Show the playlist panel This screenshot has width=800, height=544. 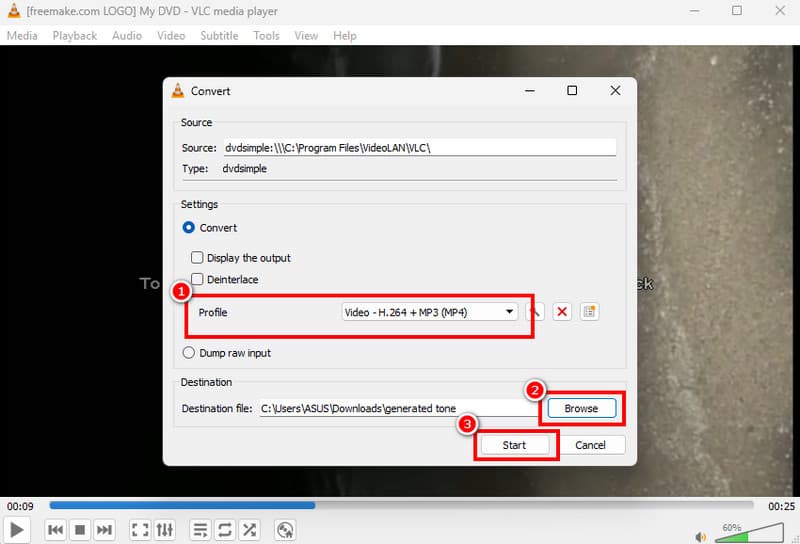point(200,530)
